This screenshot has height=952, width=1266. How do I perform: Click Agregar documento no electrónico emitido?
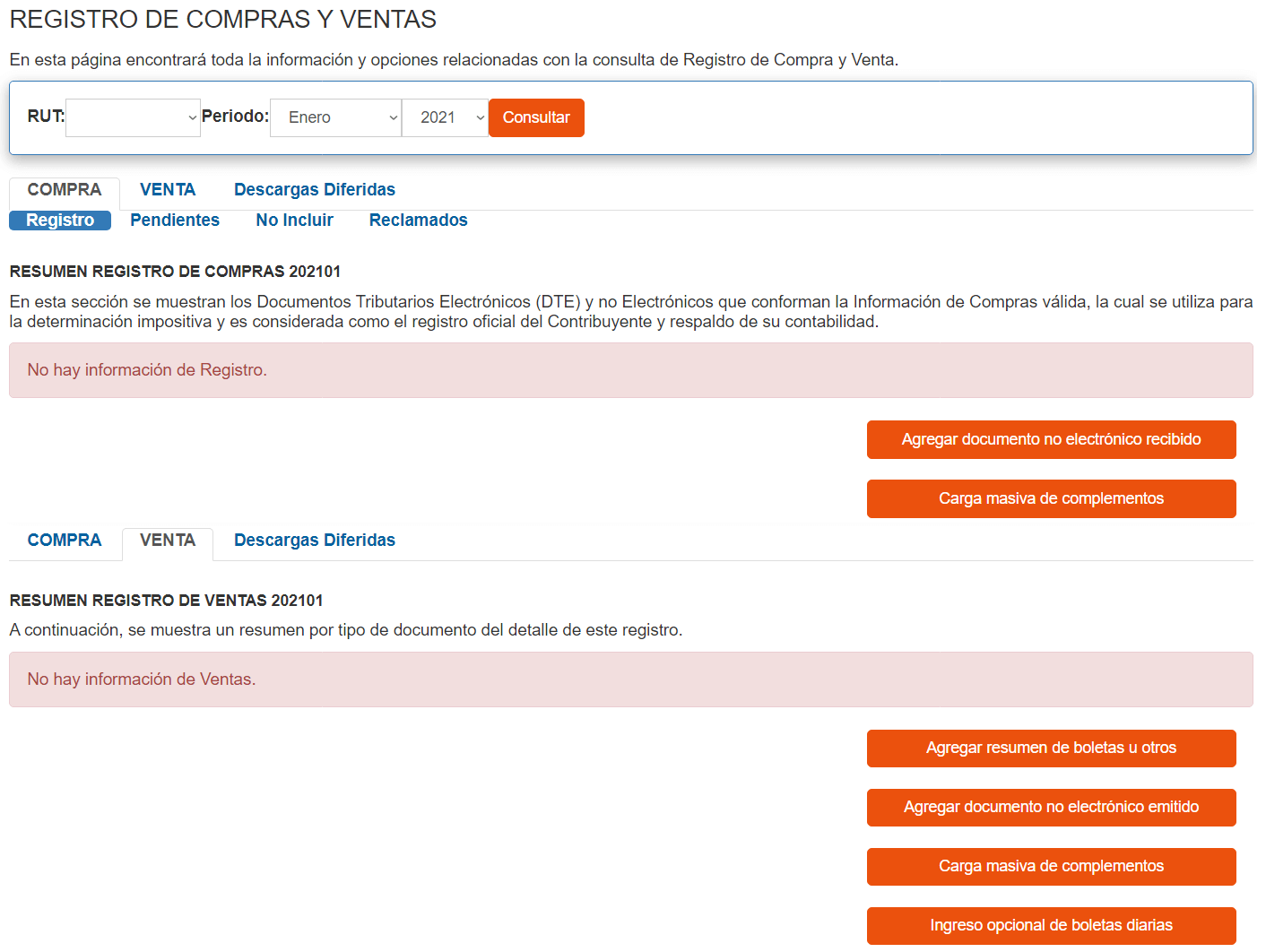[1051, 807]
